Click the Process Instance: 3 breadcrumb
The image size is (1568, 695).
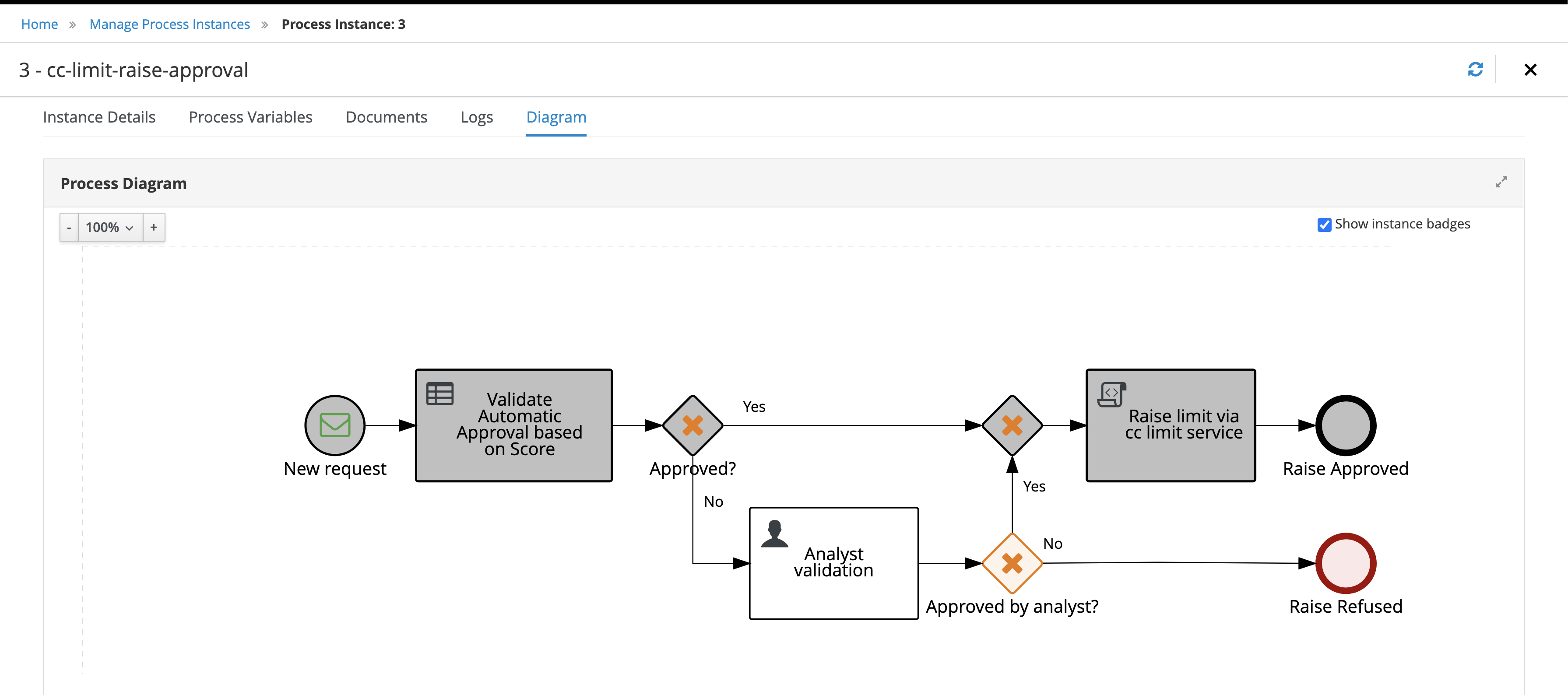pyautogui.click(x=343, y=25)
